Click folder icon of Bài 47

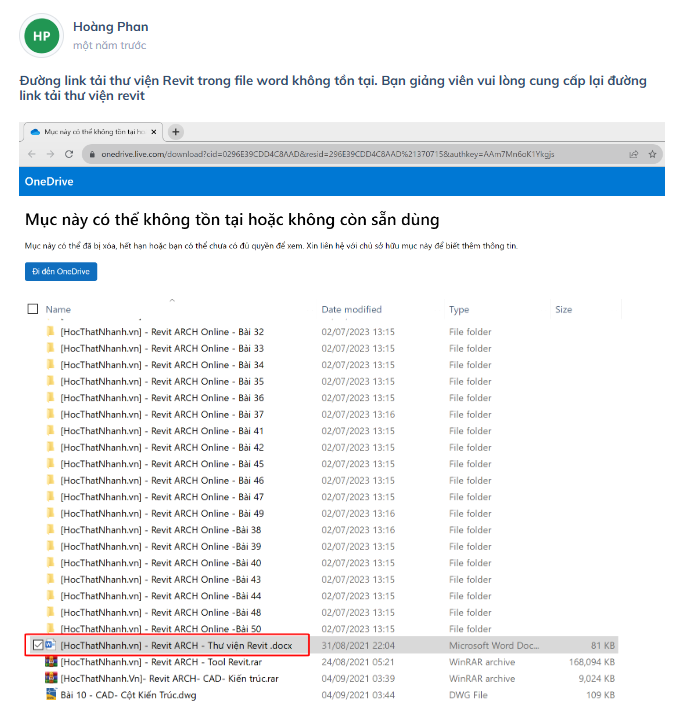coord(51,496)
